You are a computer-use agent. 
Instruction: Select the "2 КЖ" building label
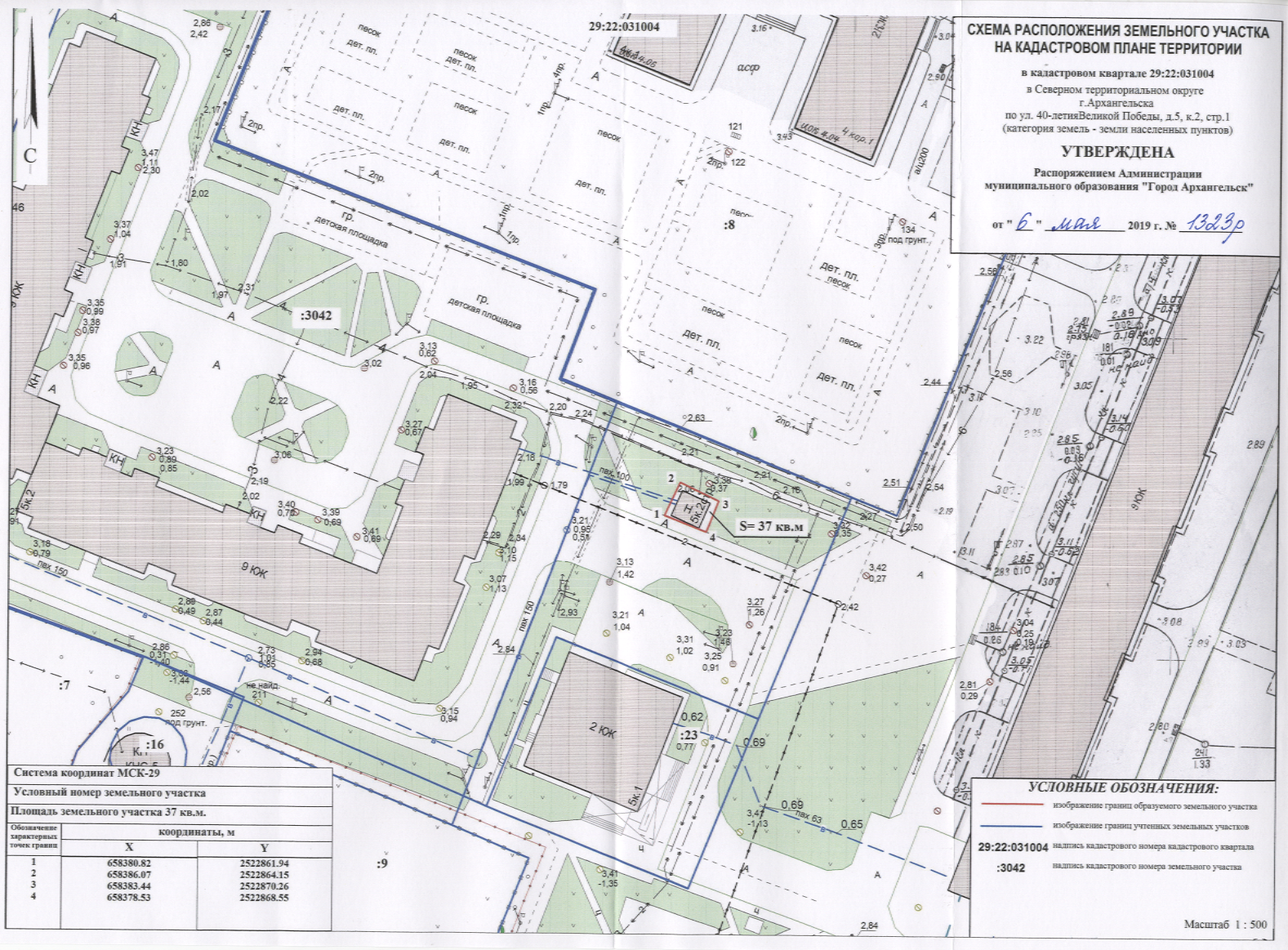[603, 729]
